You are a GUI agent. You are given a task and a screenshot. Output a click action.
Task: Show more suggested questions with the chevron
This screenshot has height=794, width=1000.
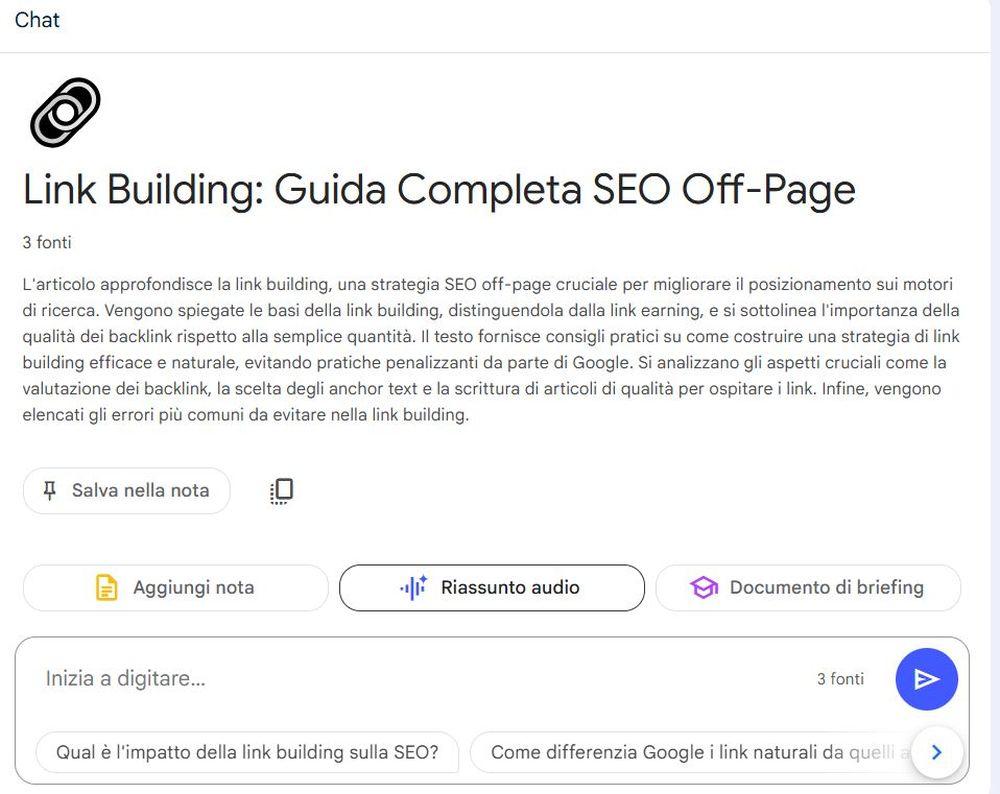[937, 752]
